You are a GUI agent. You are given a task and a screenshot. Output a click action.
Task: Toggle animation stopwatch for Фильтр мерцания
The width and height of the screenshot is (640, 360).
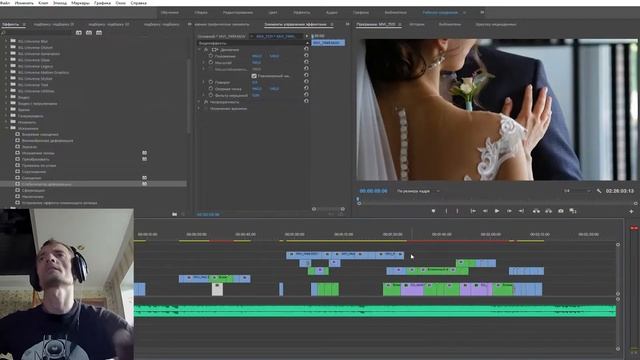(x=211, y=95)
